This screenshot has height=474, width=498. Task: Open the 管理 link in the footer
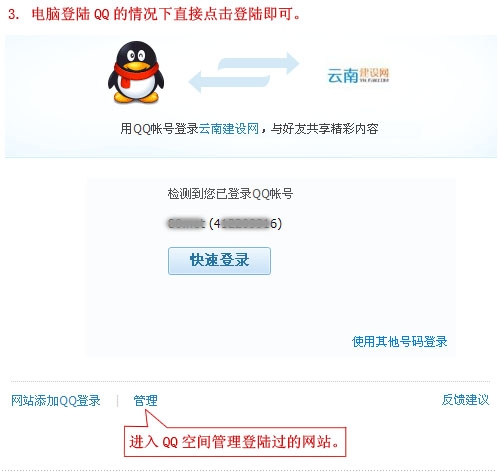(x=145, y=400)
